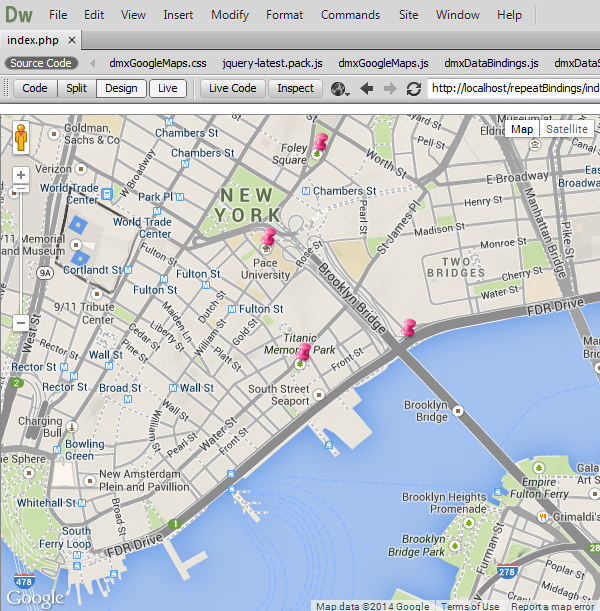
Task: Click the South Street Seaport marker
Action: click(319, 395)
